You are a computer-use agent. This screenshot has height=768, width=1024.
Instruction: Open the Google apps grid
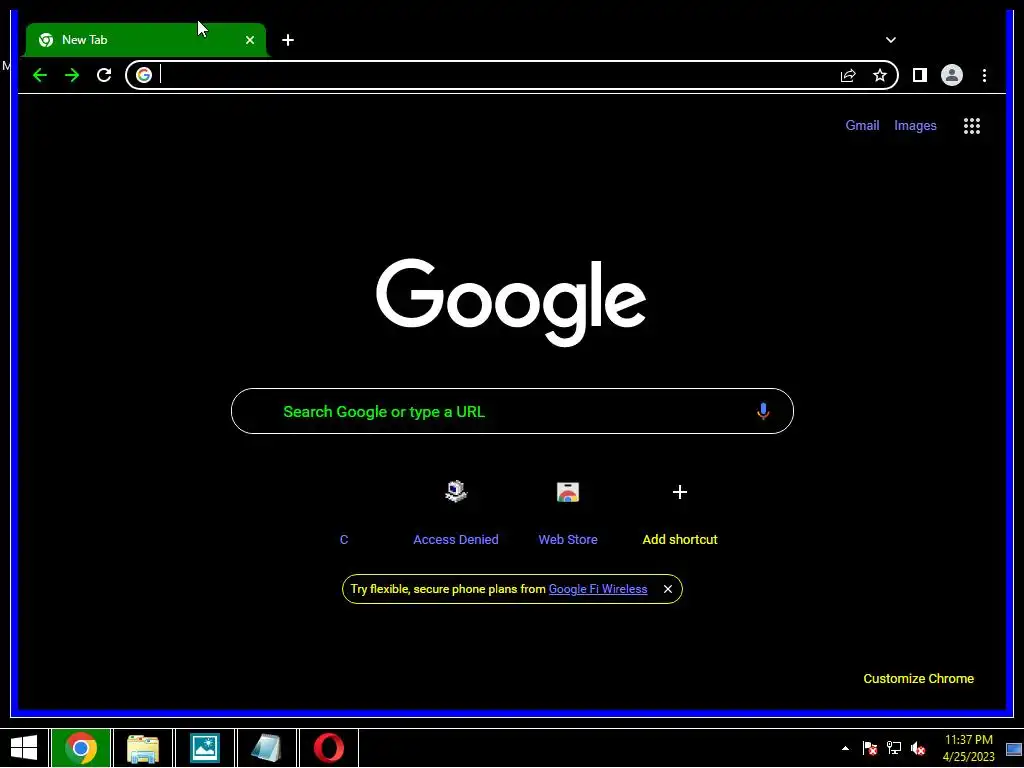(972, 126)
